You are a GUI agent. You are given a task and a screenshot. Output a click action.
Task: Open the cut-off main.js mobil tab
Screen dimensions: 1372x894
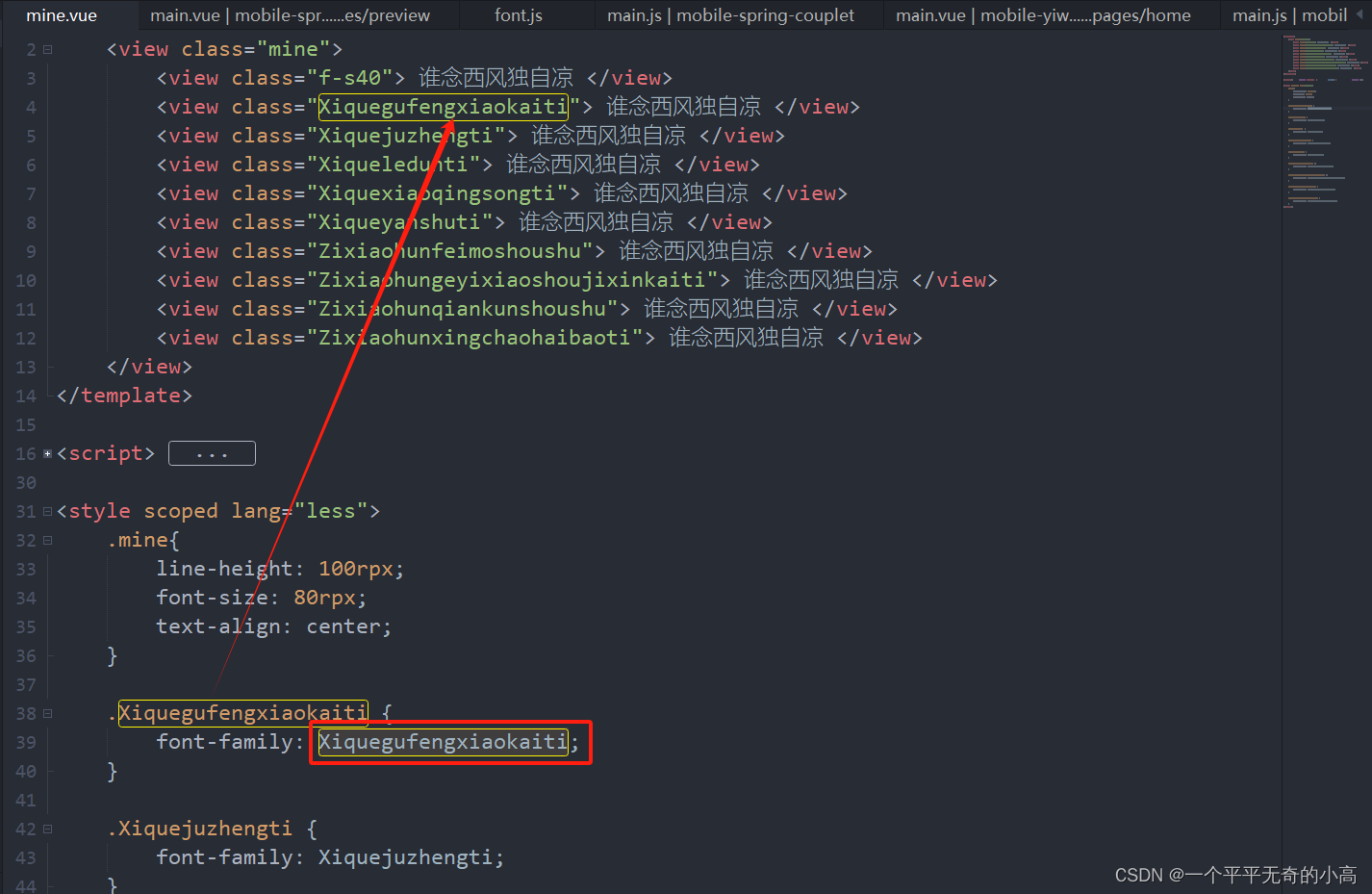coord(1289,15)
